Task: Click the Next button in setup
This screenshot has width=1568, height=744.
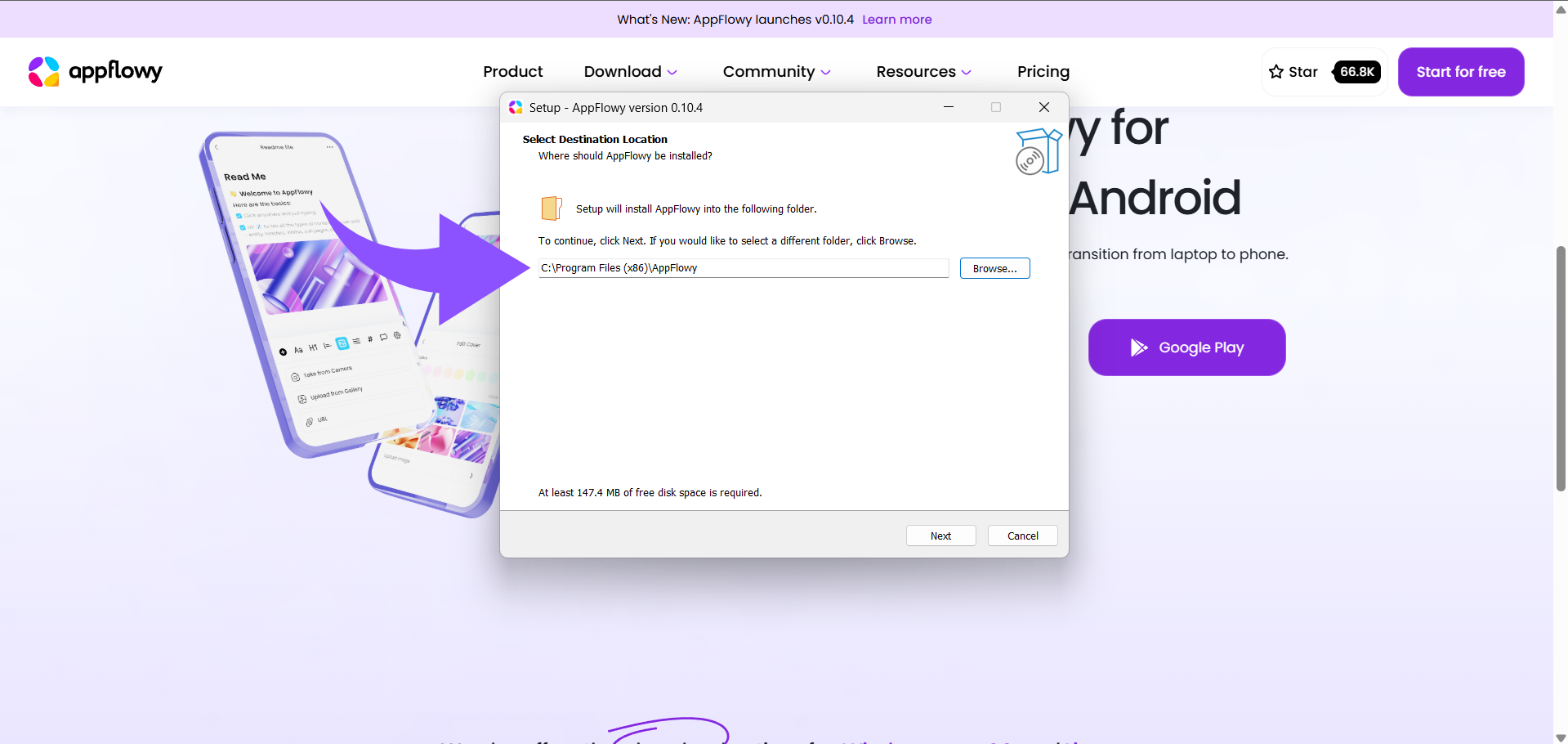Action: 940,536
